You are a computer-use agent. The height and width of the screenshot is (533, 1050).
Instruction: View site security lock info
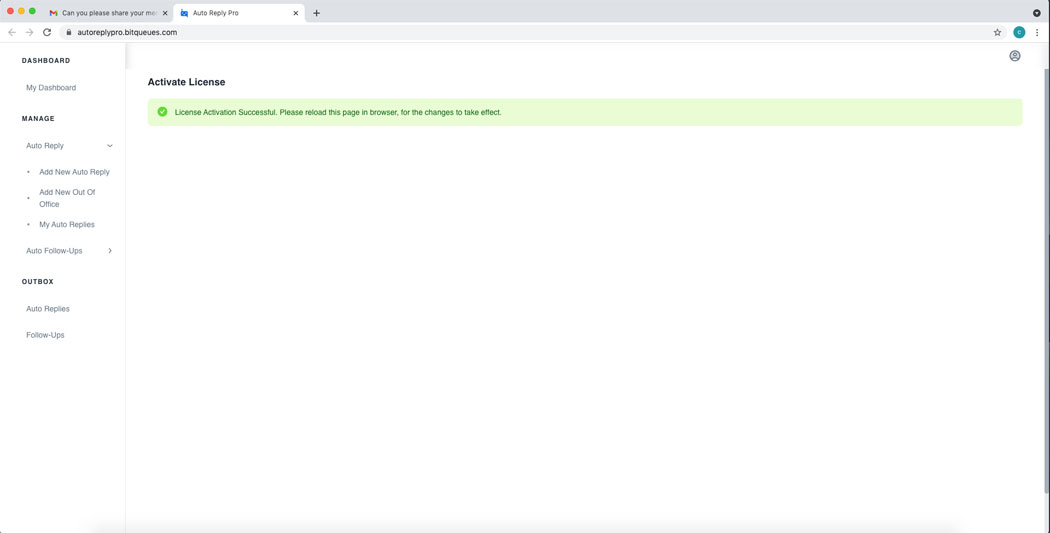click(x=68, y=32)
